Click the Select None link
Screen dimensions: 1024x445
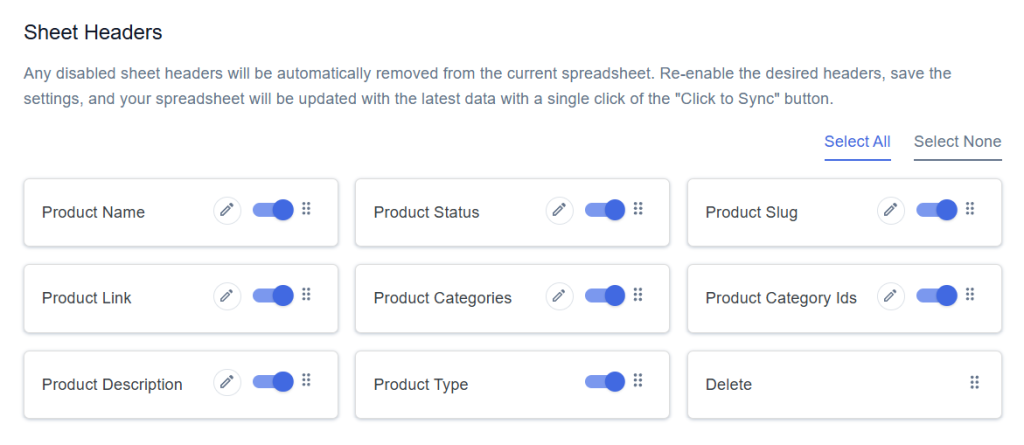[x=957, y=142]
